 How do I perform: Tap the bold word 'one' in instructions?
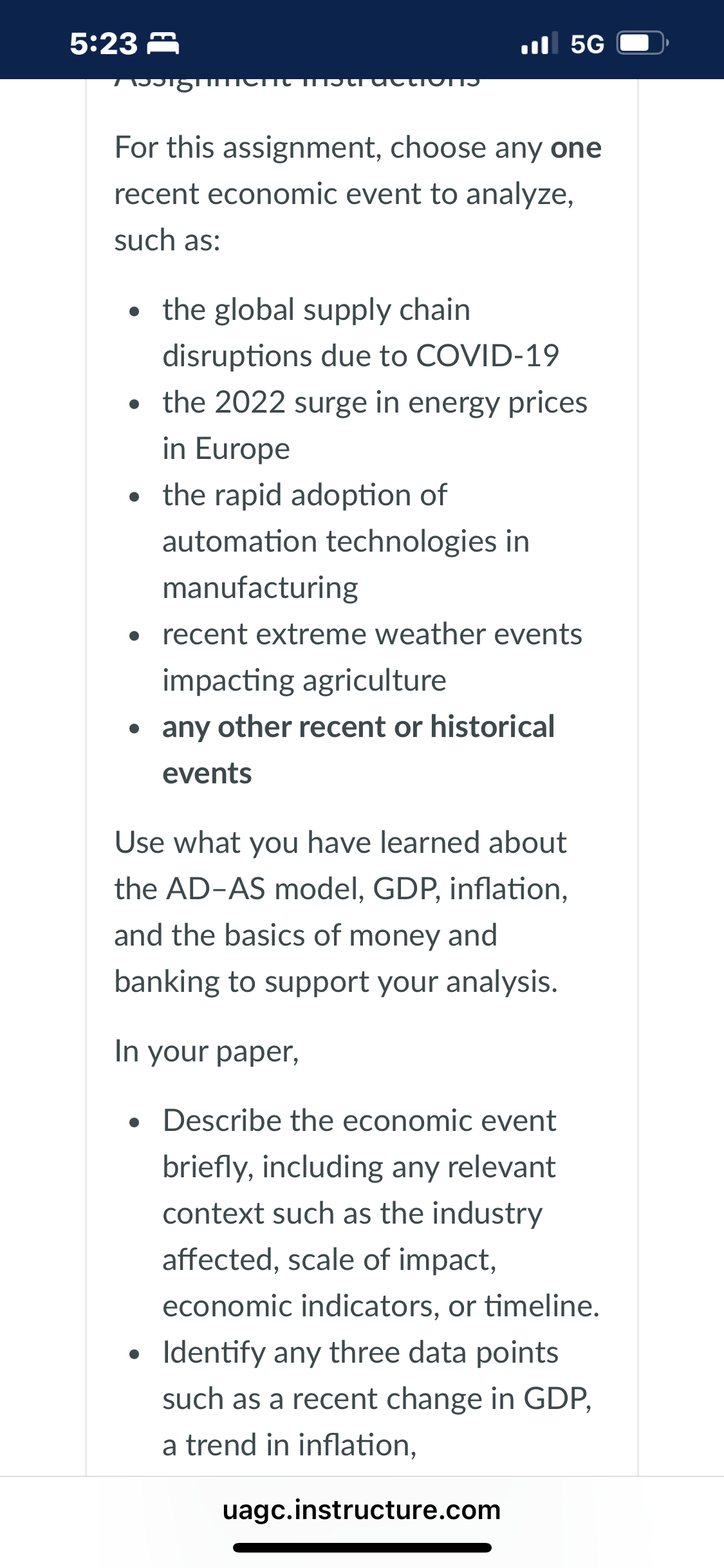click(x=576, y=148)
